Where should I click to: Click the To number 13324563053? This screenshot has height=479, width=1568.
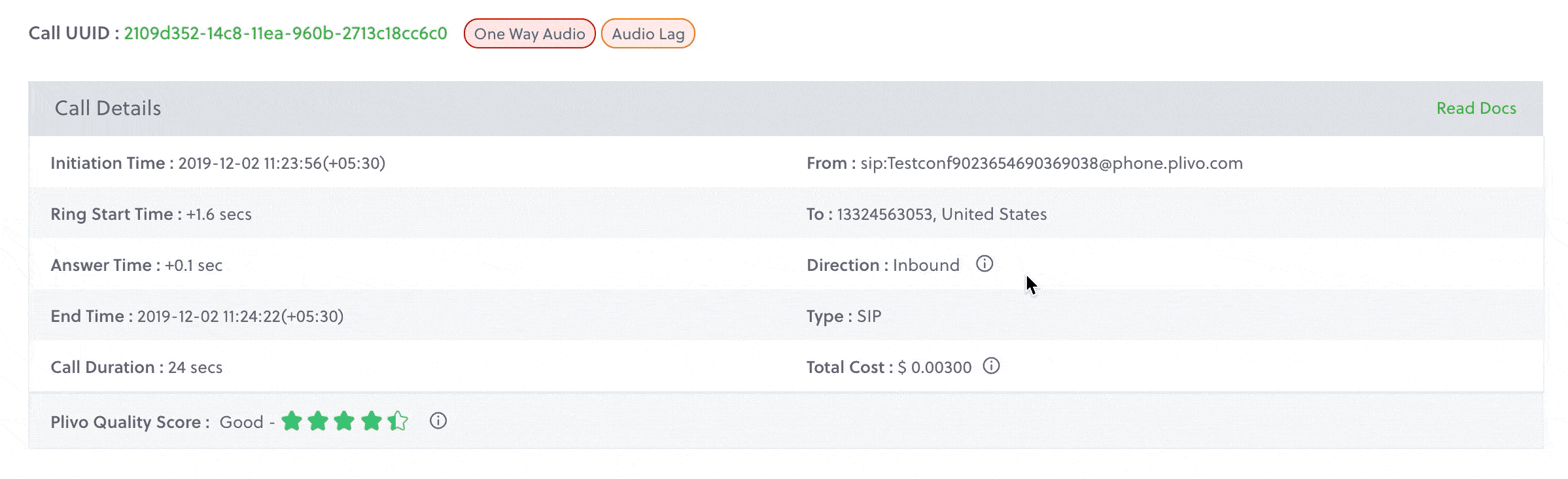click(884, 215)
